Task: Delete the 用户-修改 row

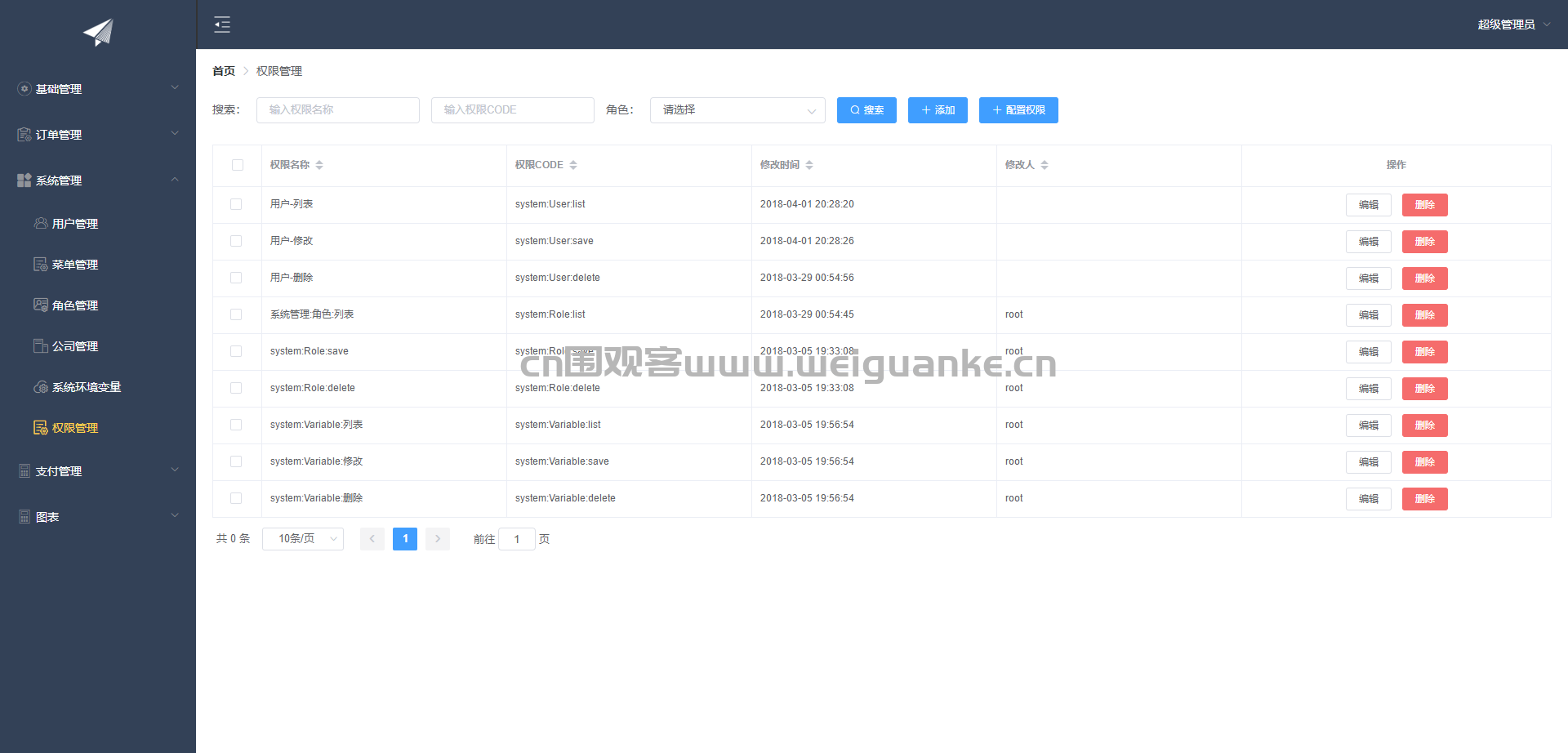Action: click(1424, 242)
